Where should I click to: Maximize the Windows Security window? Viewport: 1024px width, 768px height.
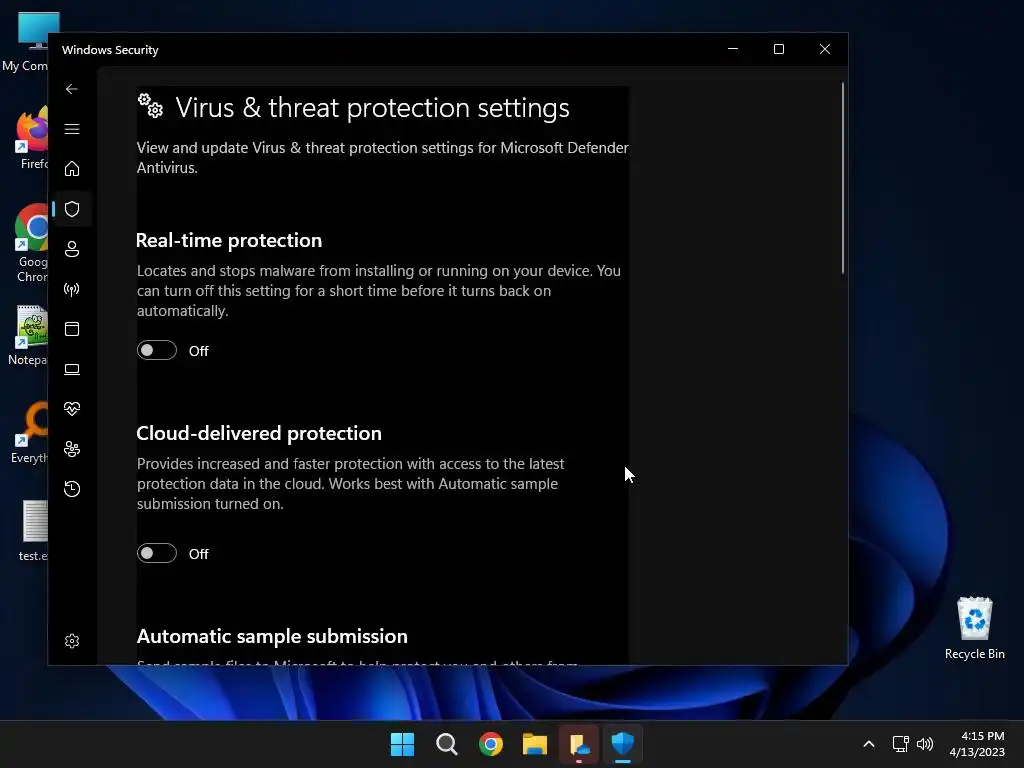pos(778,50)
